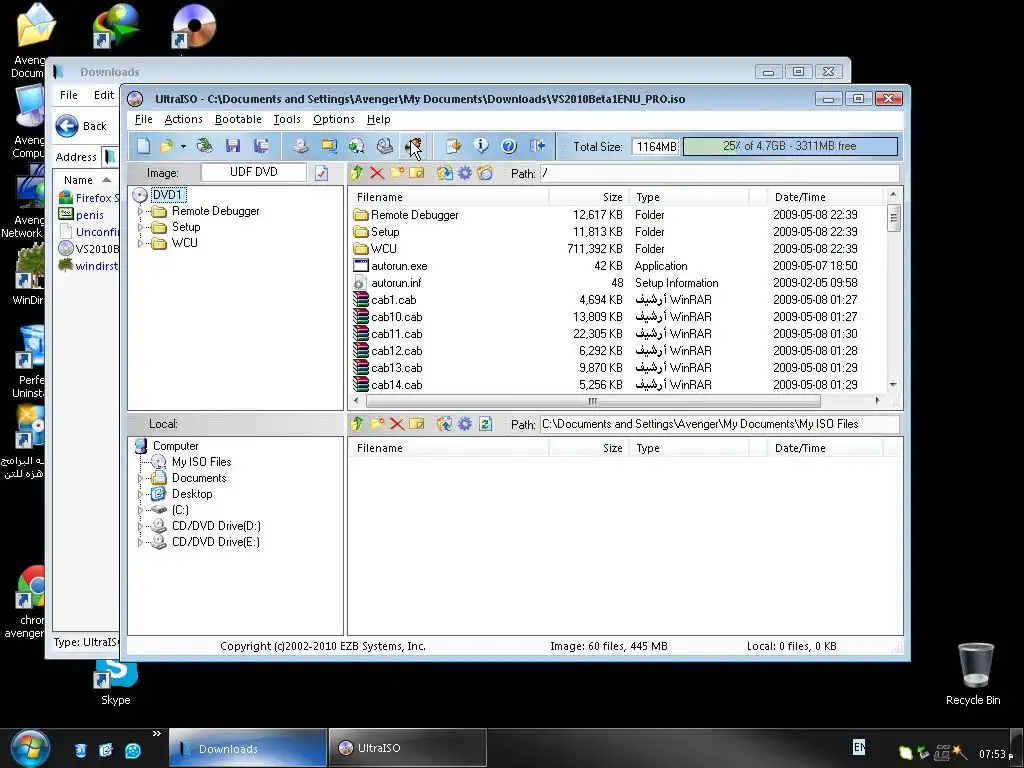Image resolution: width=1024 pixels, height=768 pixels.
Task: Click the green Refresh icon in Local toolbar
Action: [x=485, y=424]
